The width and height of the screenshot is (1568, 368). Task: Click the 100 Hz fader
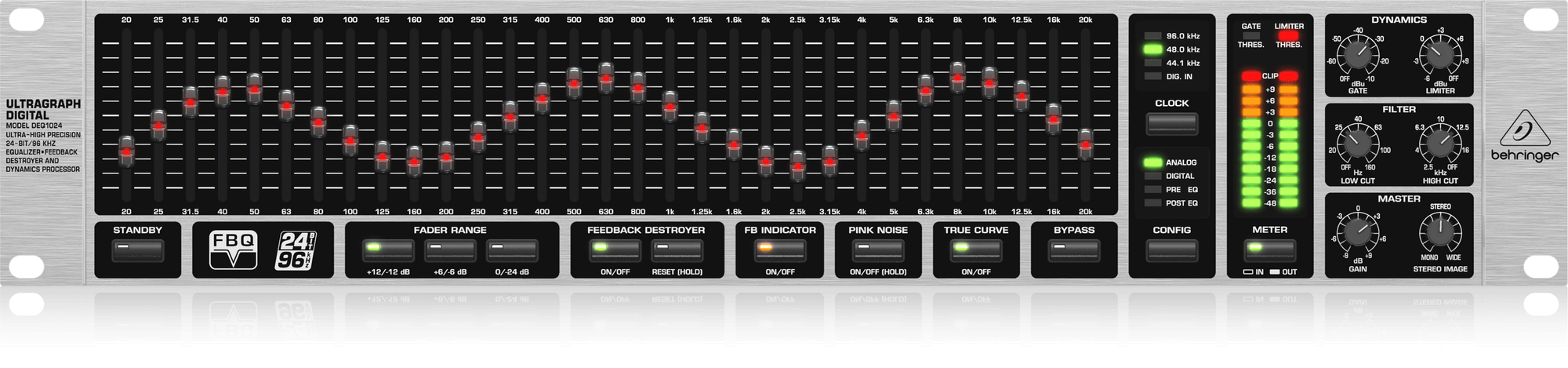pos(350,140)
